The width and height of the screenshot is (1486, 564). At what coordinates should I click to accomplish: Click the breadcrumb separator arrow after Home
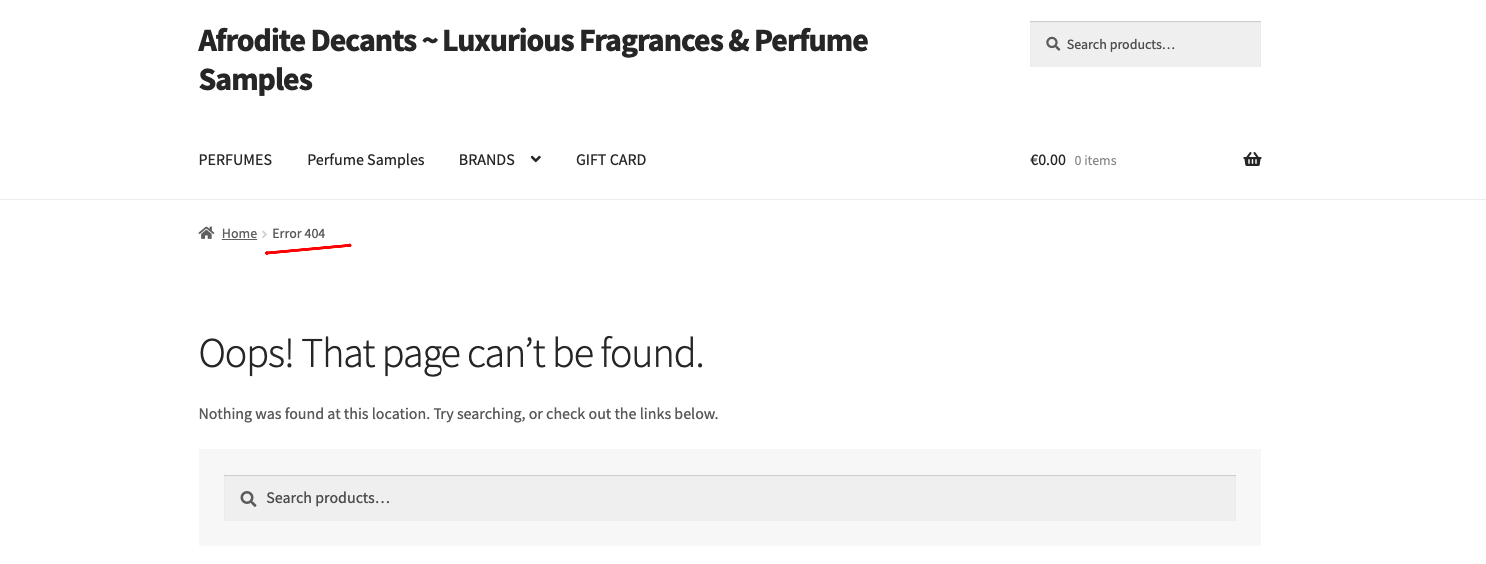(265, 234)
